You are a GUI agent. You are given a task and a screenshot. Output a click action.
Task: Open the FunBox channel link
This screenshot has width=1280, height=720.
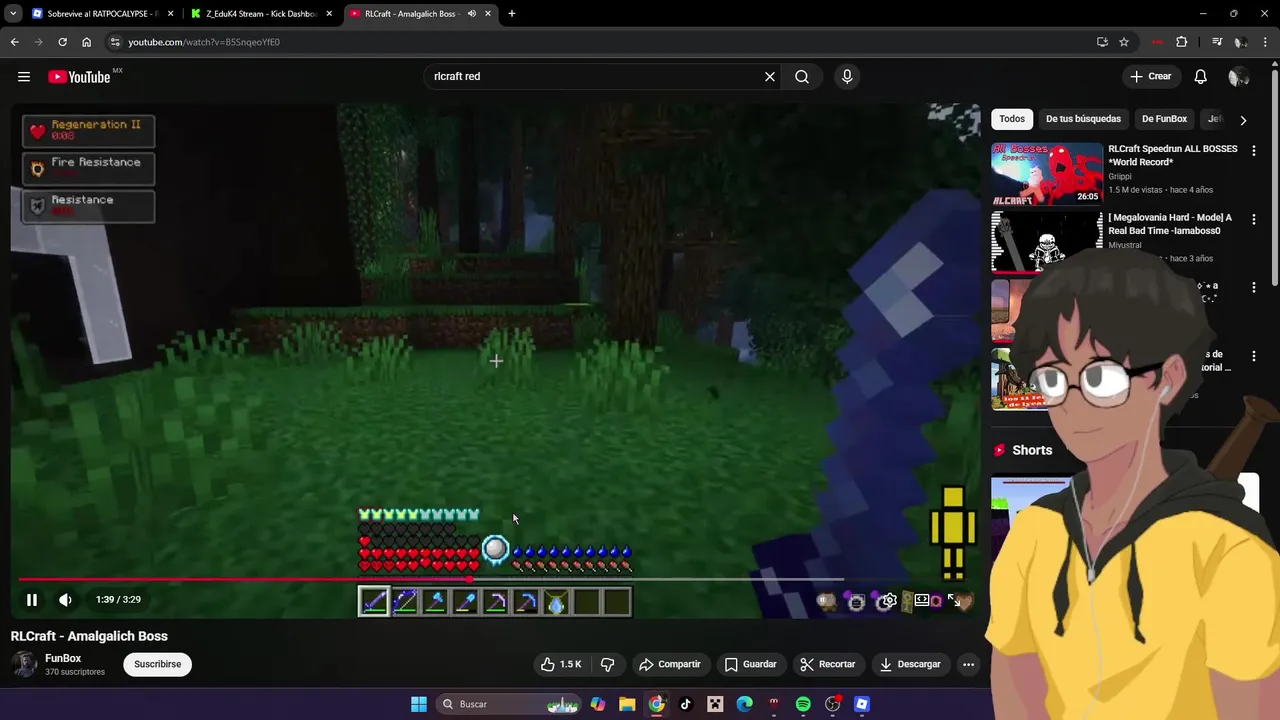pos(63,658)
